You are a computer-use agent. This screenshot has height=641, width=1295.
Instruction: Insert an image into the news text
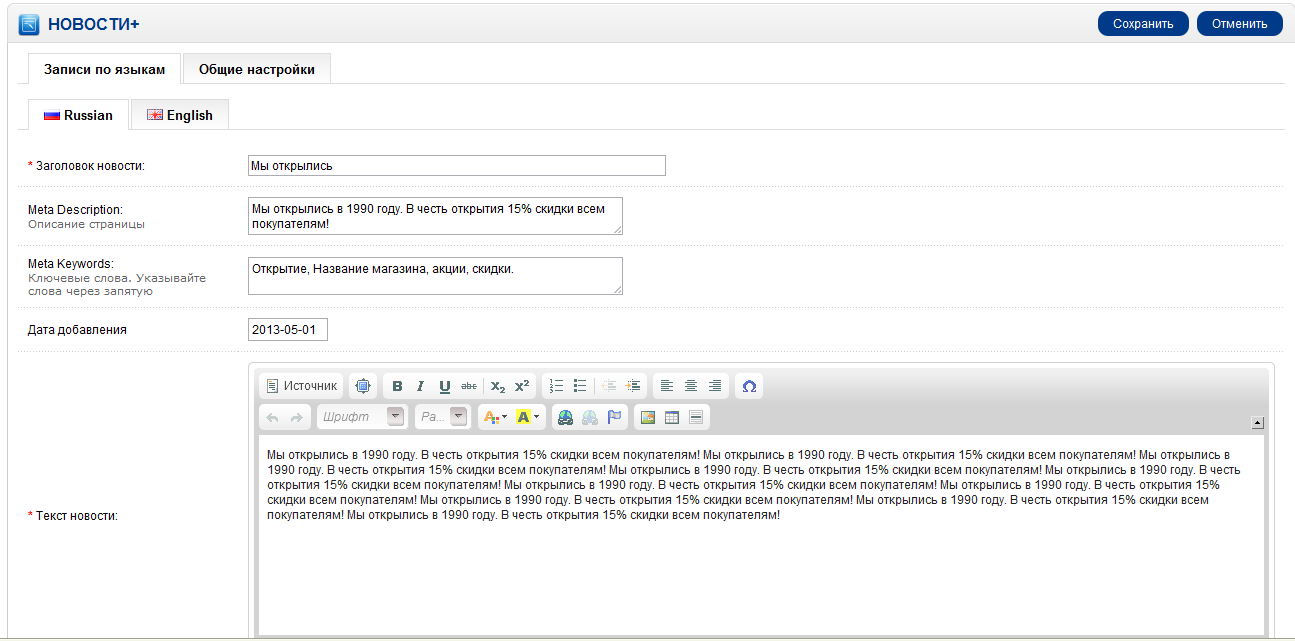click(648, 417)
